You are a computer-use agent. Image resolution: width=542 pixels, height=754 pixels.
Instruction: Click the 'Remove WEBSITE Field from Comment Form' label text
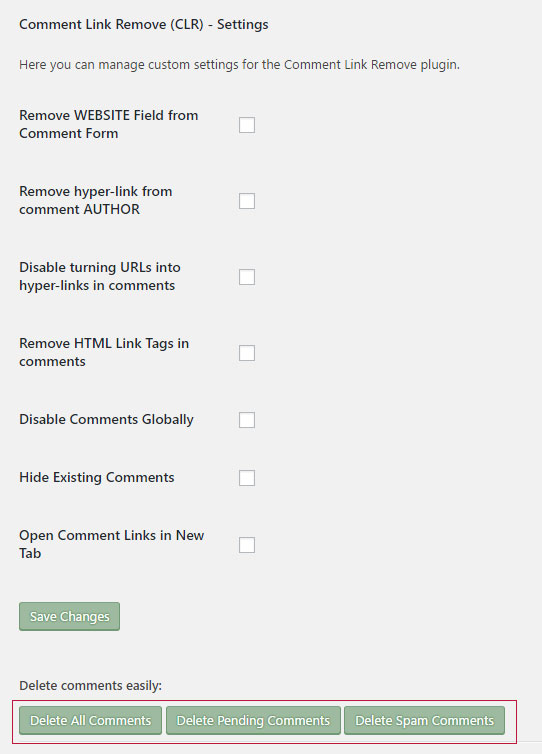[x=109, y=124]
